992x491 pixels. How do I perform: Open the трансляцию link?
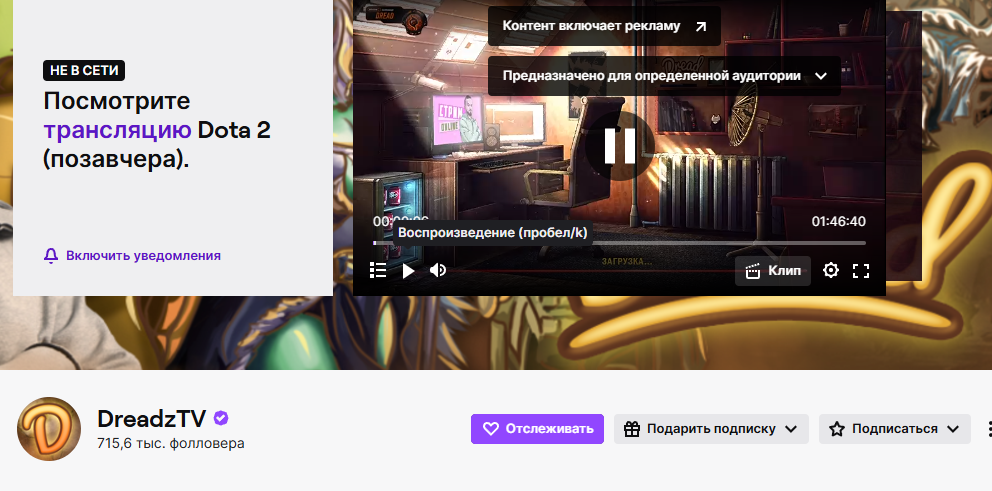[117, 130]
